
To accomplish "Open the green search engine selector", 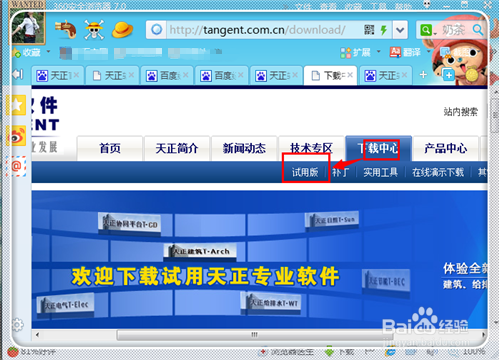I will coord(428,30).
